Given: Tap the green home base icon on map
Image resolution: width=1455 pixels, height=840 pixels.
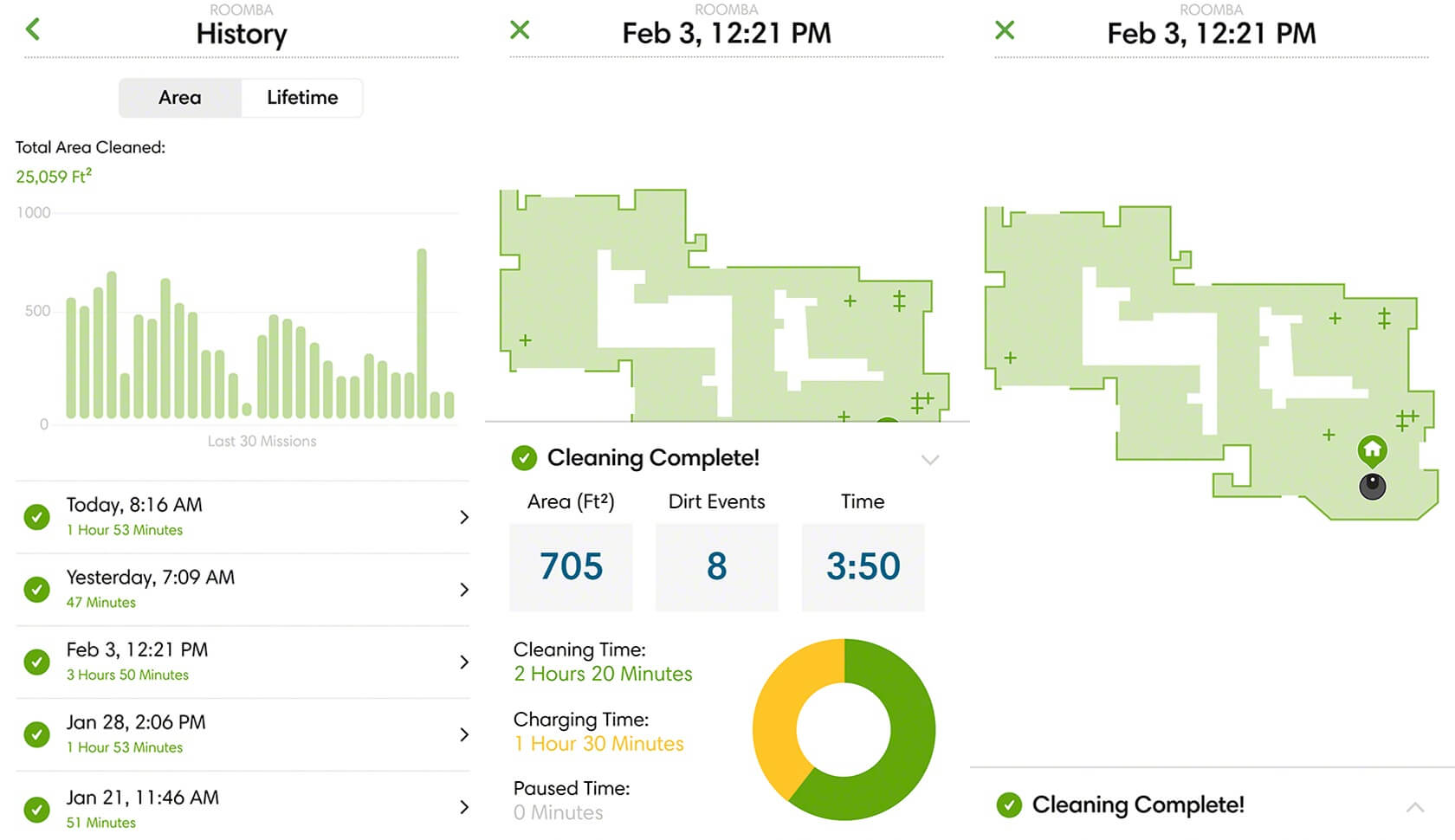Looking at the screenshot, I should (1372, 449).
